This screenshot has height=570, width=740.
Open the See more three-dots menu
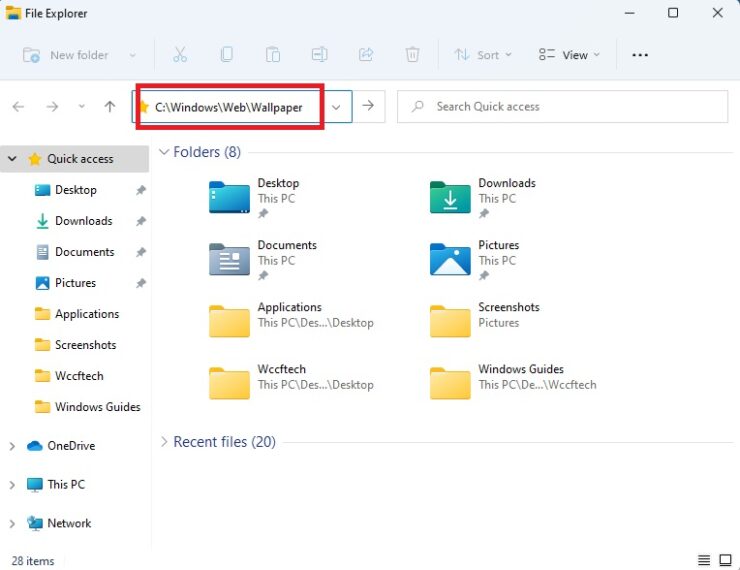[x=639, y=55]
